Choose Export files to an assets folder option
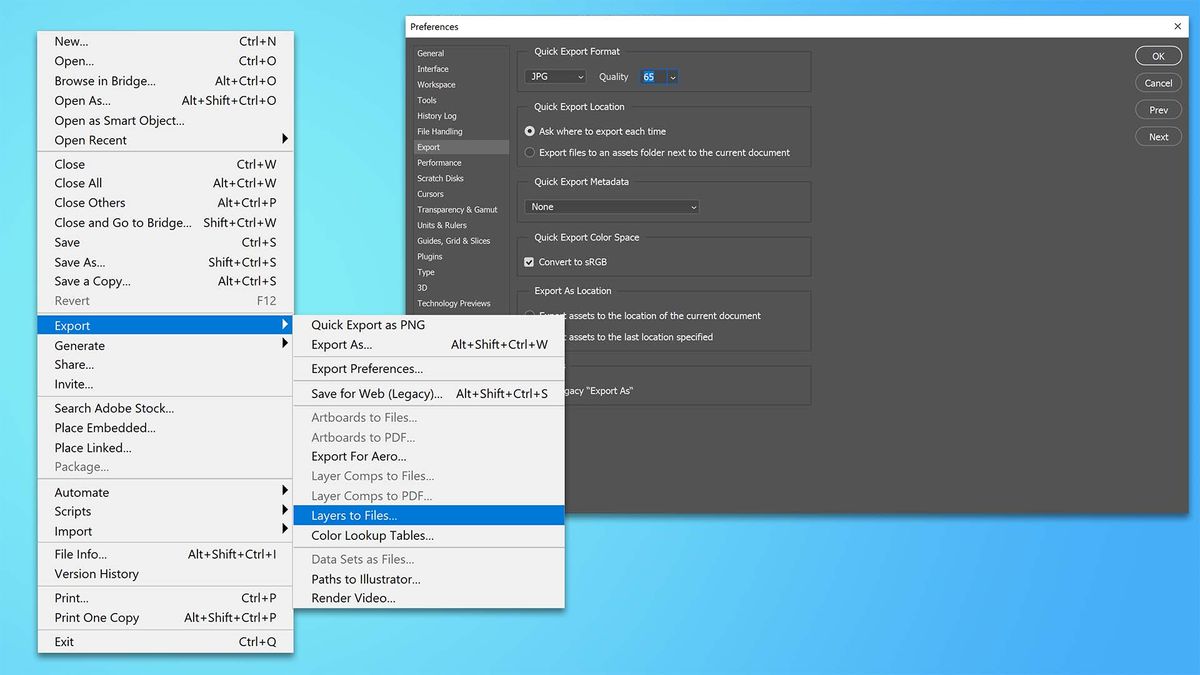The image size is (1200, 675). click(530, 151)
